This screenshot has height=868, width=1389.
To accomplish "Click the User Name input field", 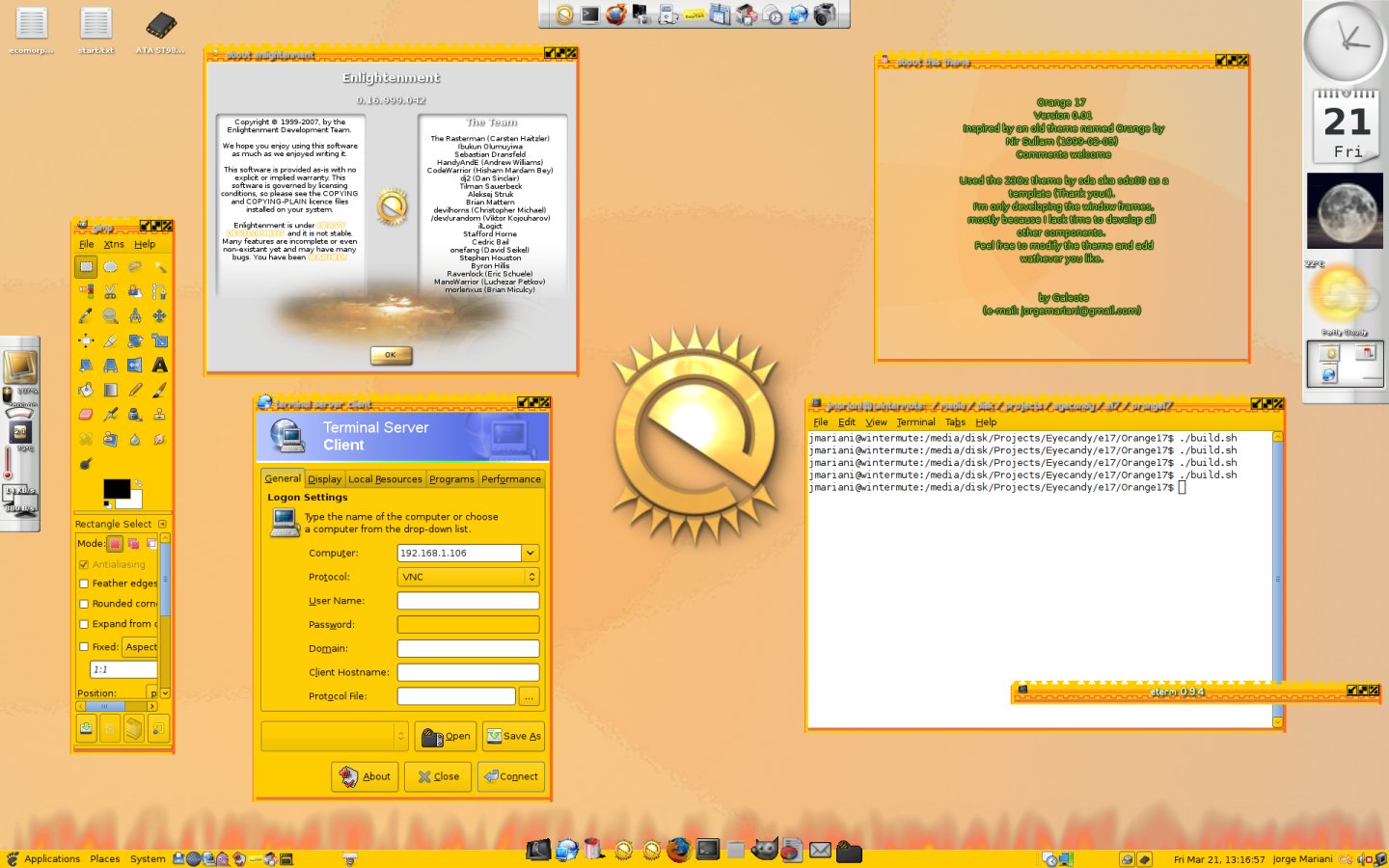I will tap(468, 601).
